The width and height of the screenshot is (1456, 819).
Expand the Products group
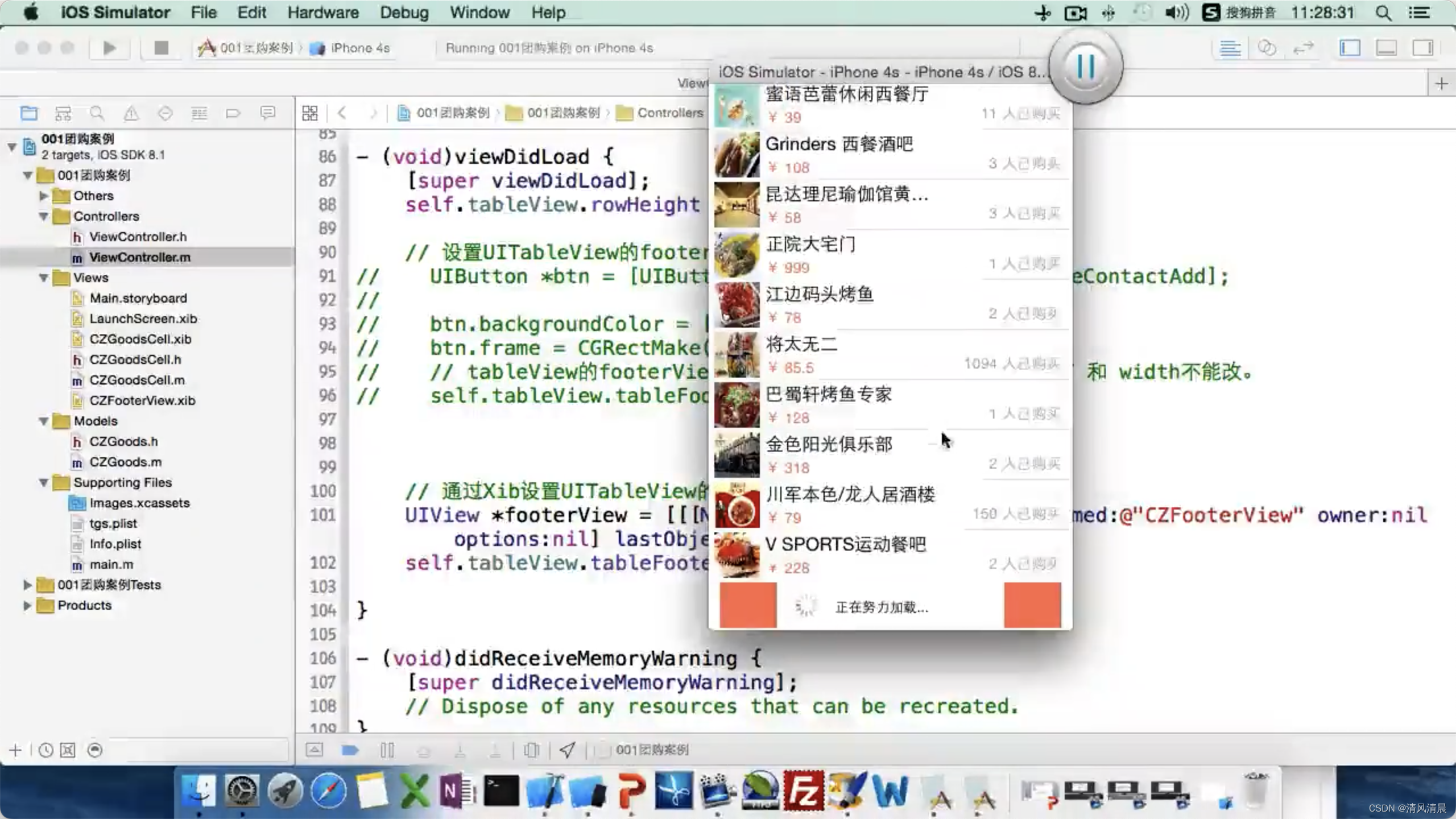pyautogui.click(x=27, y=605)
